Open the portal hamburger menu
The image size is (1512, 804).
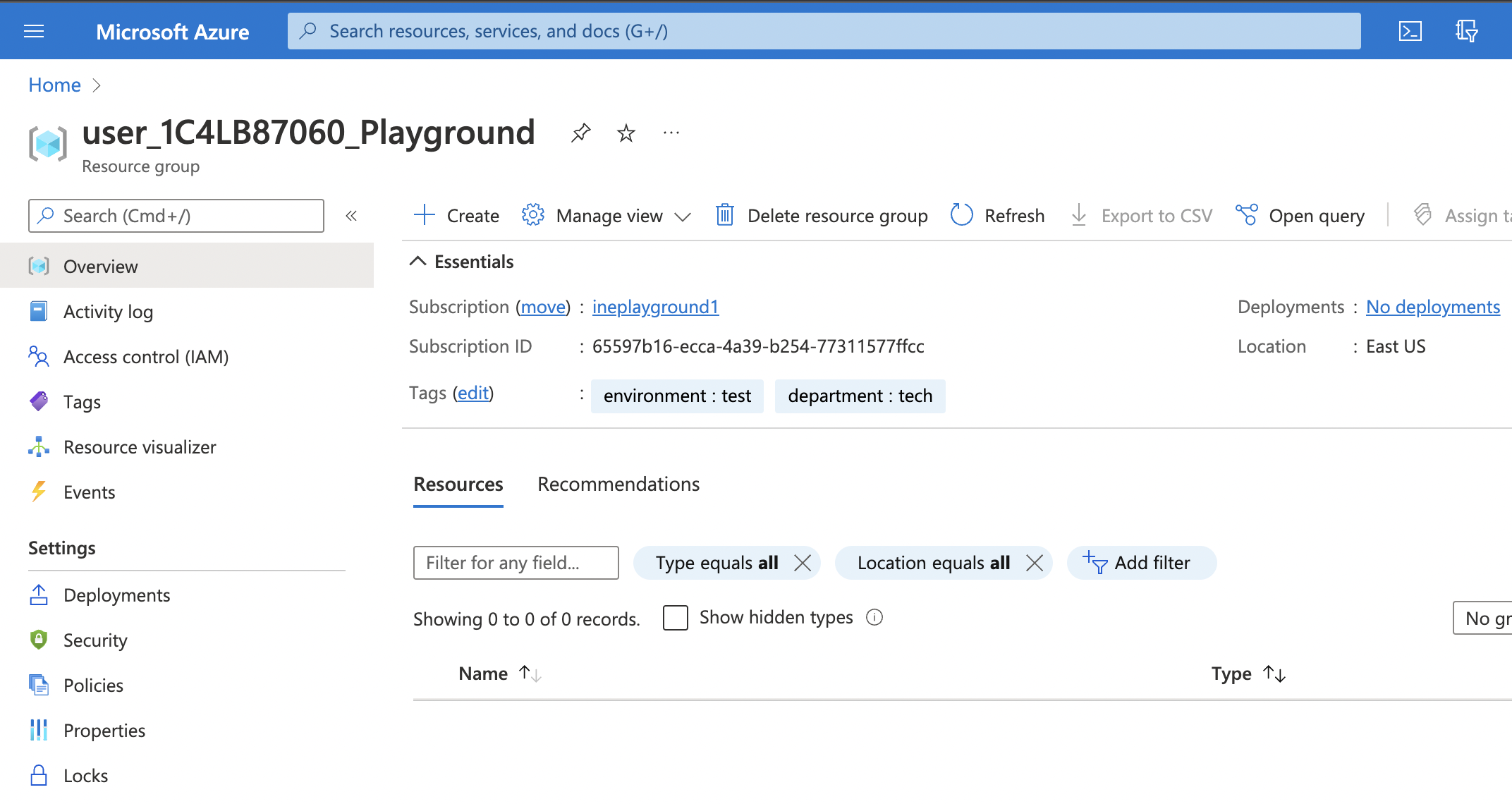click(x=34, y=31)
